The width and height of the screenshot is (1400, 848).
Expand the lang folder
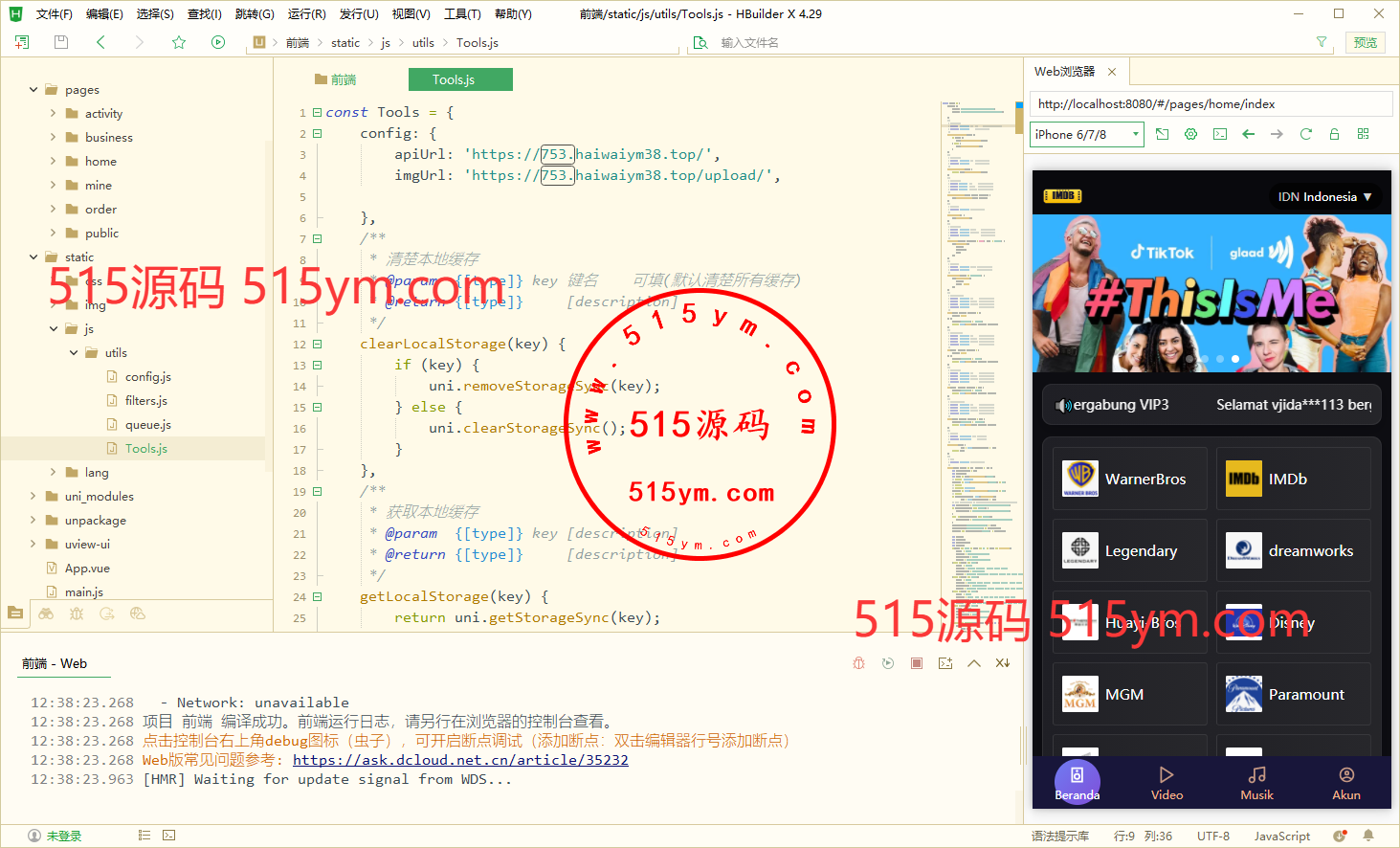tap(53, 473)
